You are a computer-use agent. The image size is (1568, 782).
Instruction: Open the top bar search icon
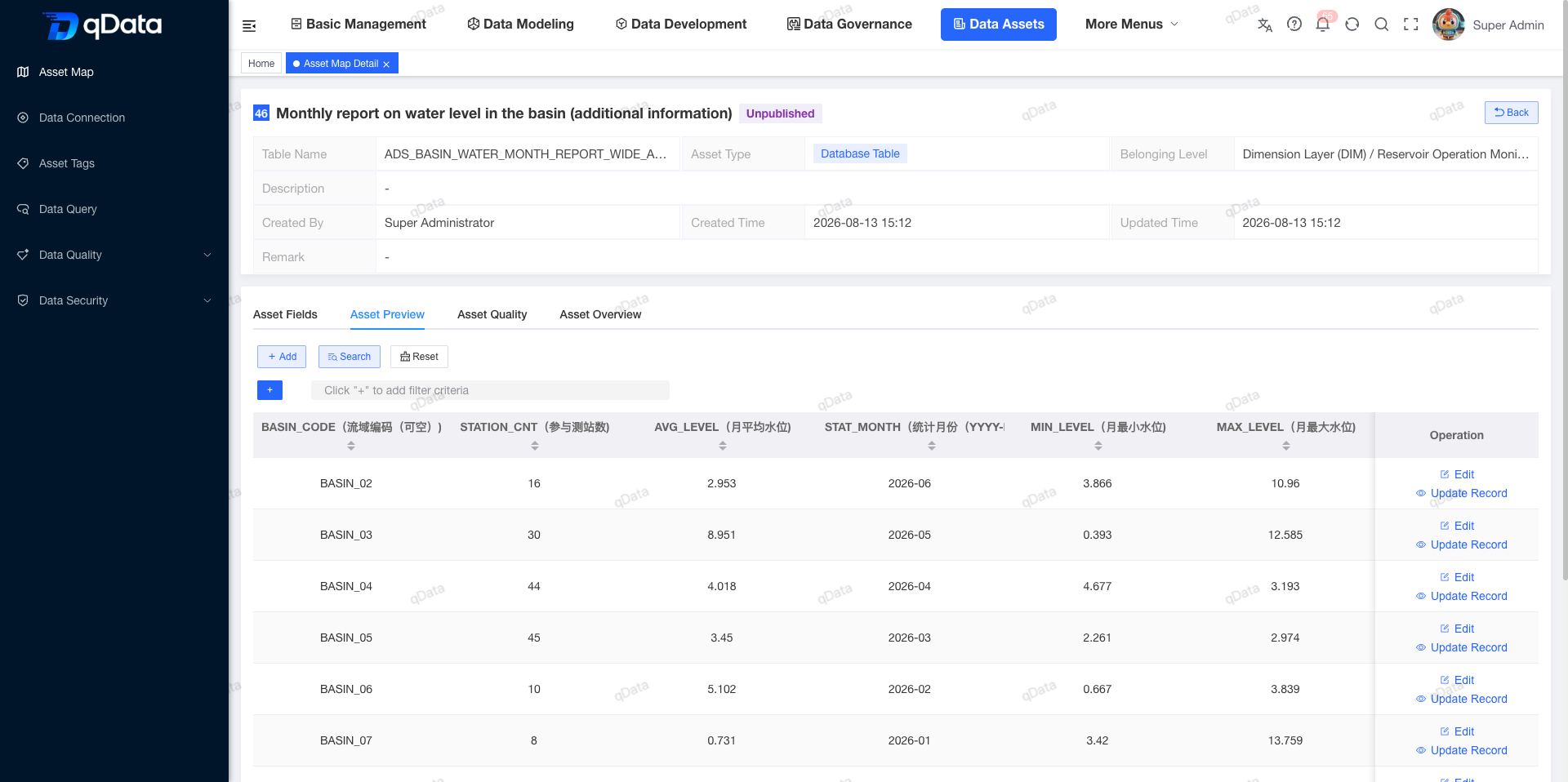pyautogui.click(x=1382, y=24)
